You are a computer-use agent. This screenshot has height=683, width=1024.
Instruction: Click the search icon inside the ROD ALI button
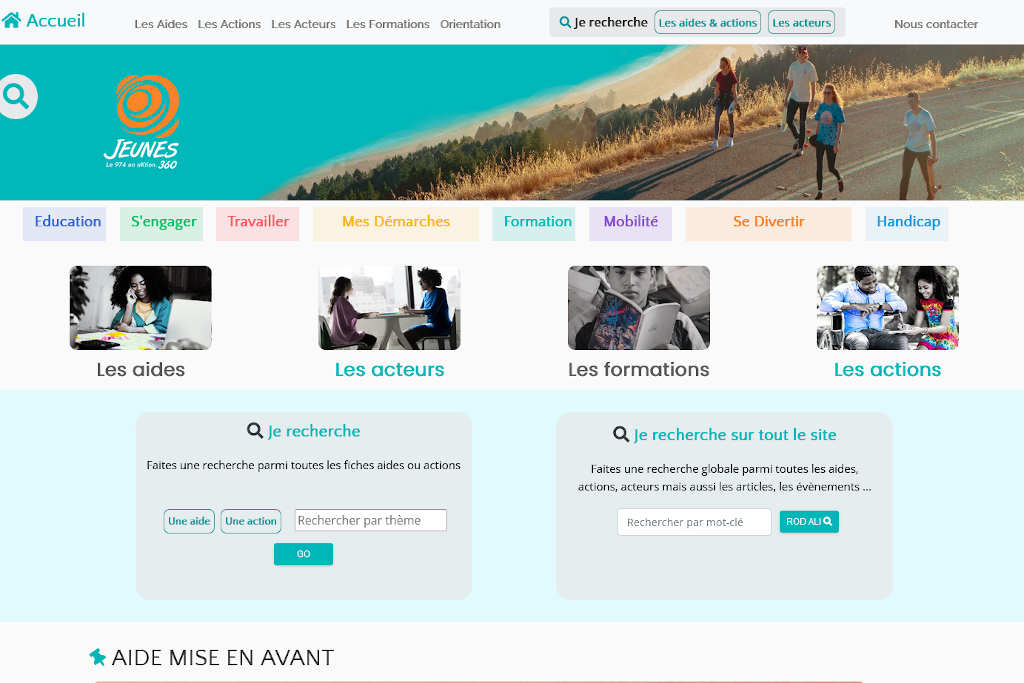[828, 521]
